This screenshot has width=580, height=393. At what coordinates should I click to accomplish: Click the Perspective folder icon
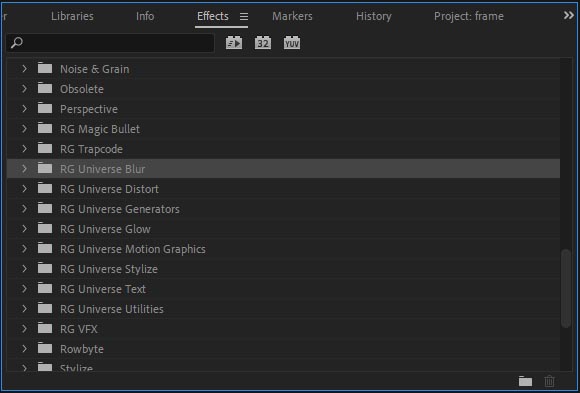45,108
